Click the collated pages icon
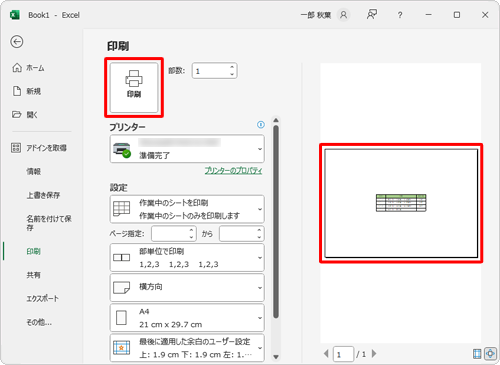 pyautogui.click(x=122, y=258)
